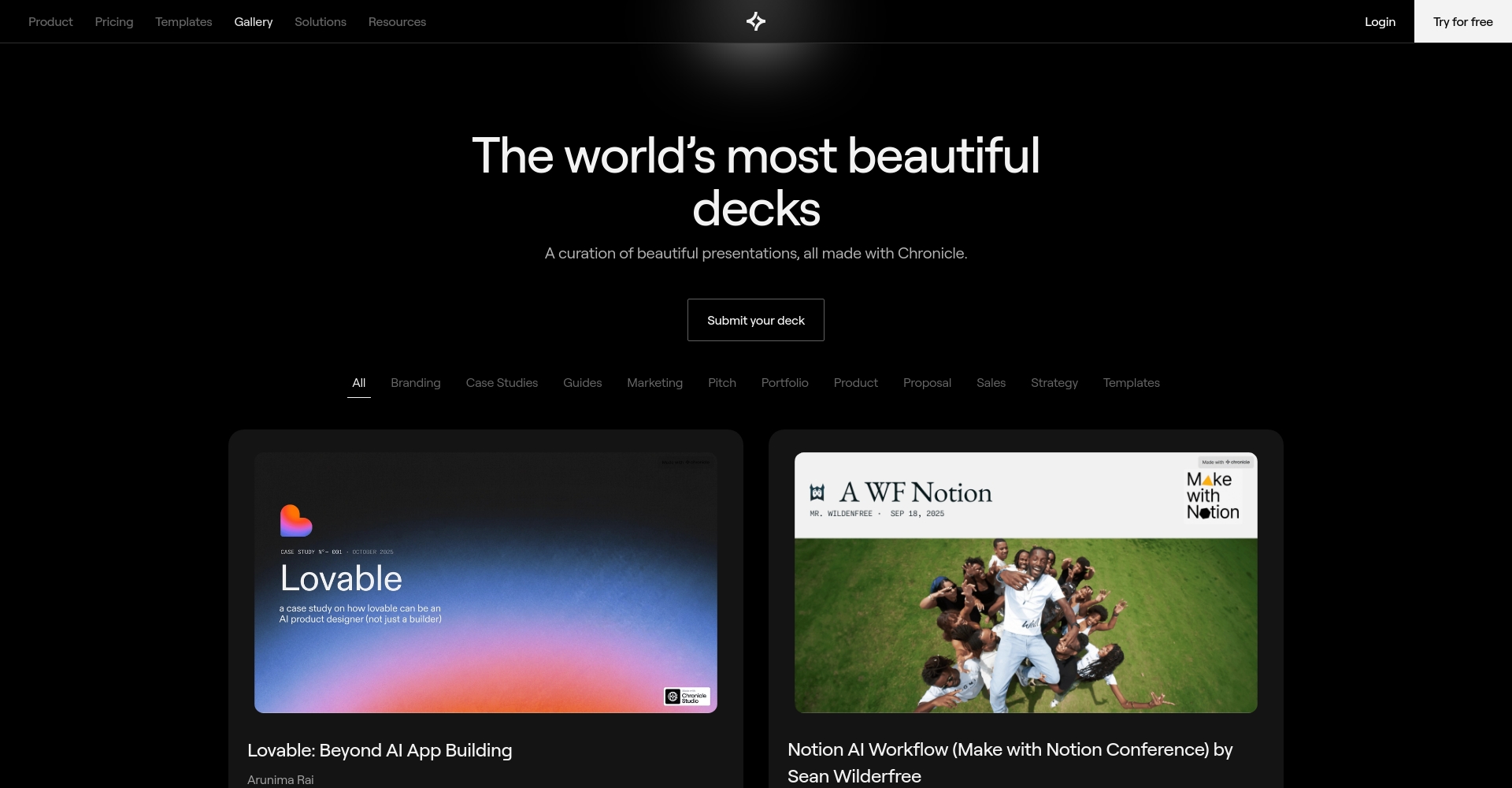Go to the Pricing page
Screen dimensions: 1512x788
click(114, 22)
